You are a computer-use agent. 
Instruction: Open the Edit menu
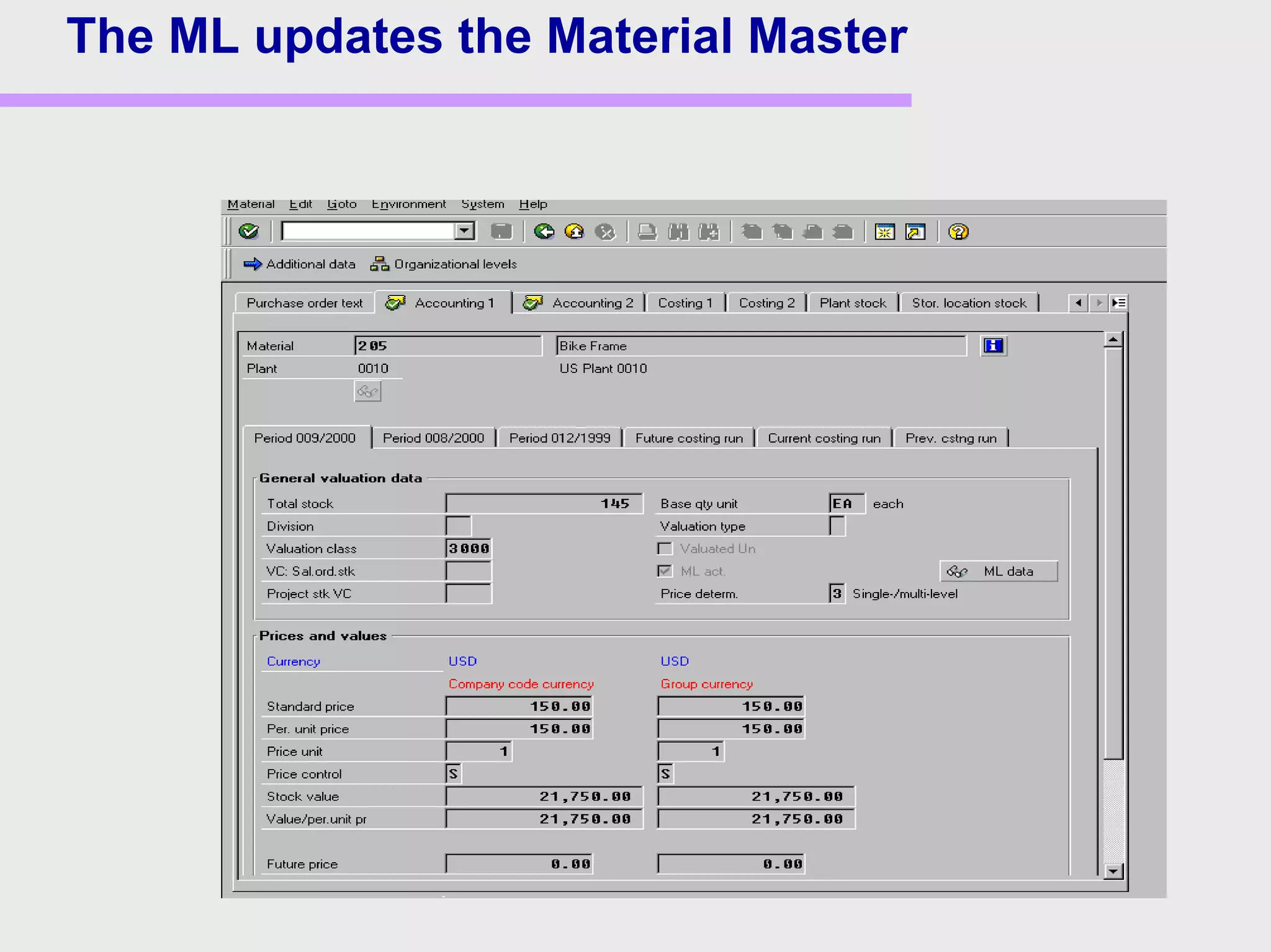tap(300, 204)
